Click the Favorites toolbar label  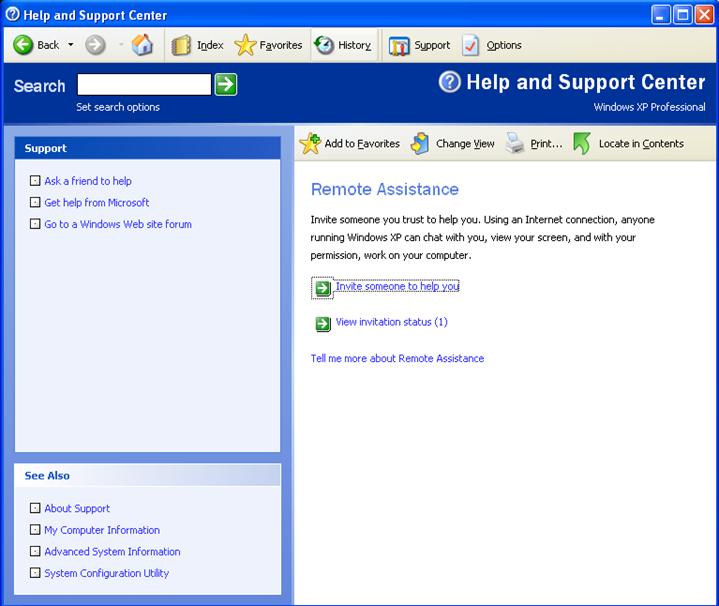(x=281, y=45)
